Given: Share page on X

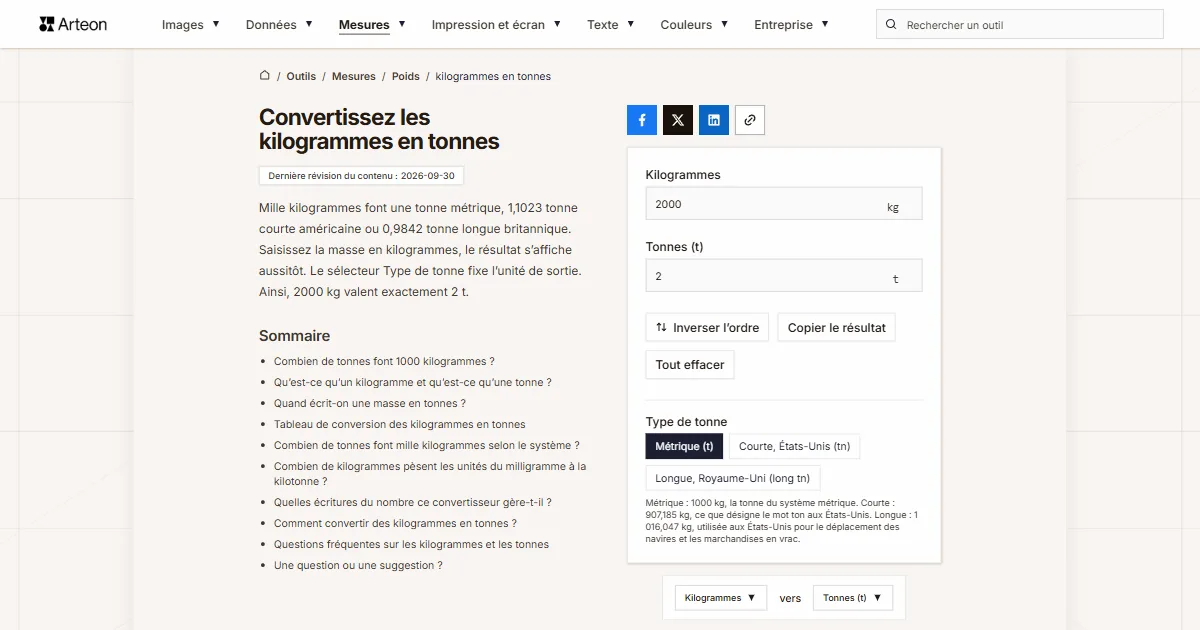Looking at the screenshot, I should (678, 120).
